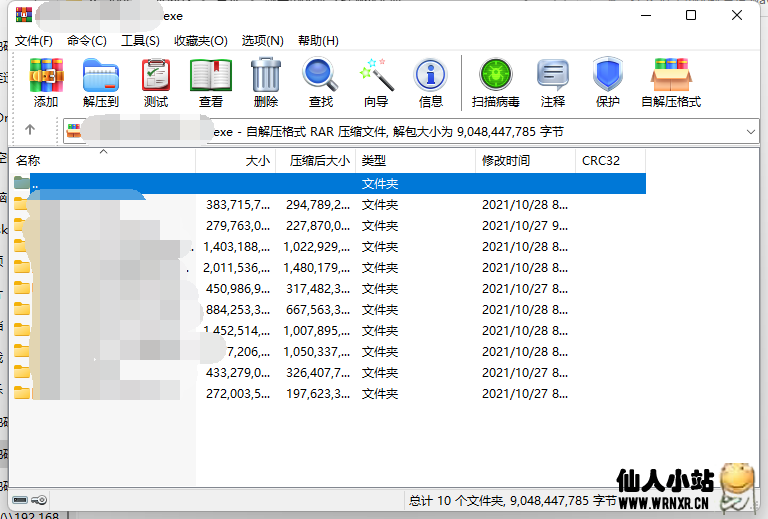The height and width of the screenshot is (519, 768).
Task: Click the 保护 (Protect) shield icon
Action: (x=607, y=82)
